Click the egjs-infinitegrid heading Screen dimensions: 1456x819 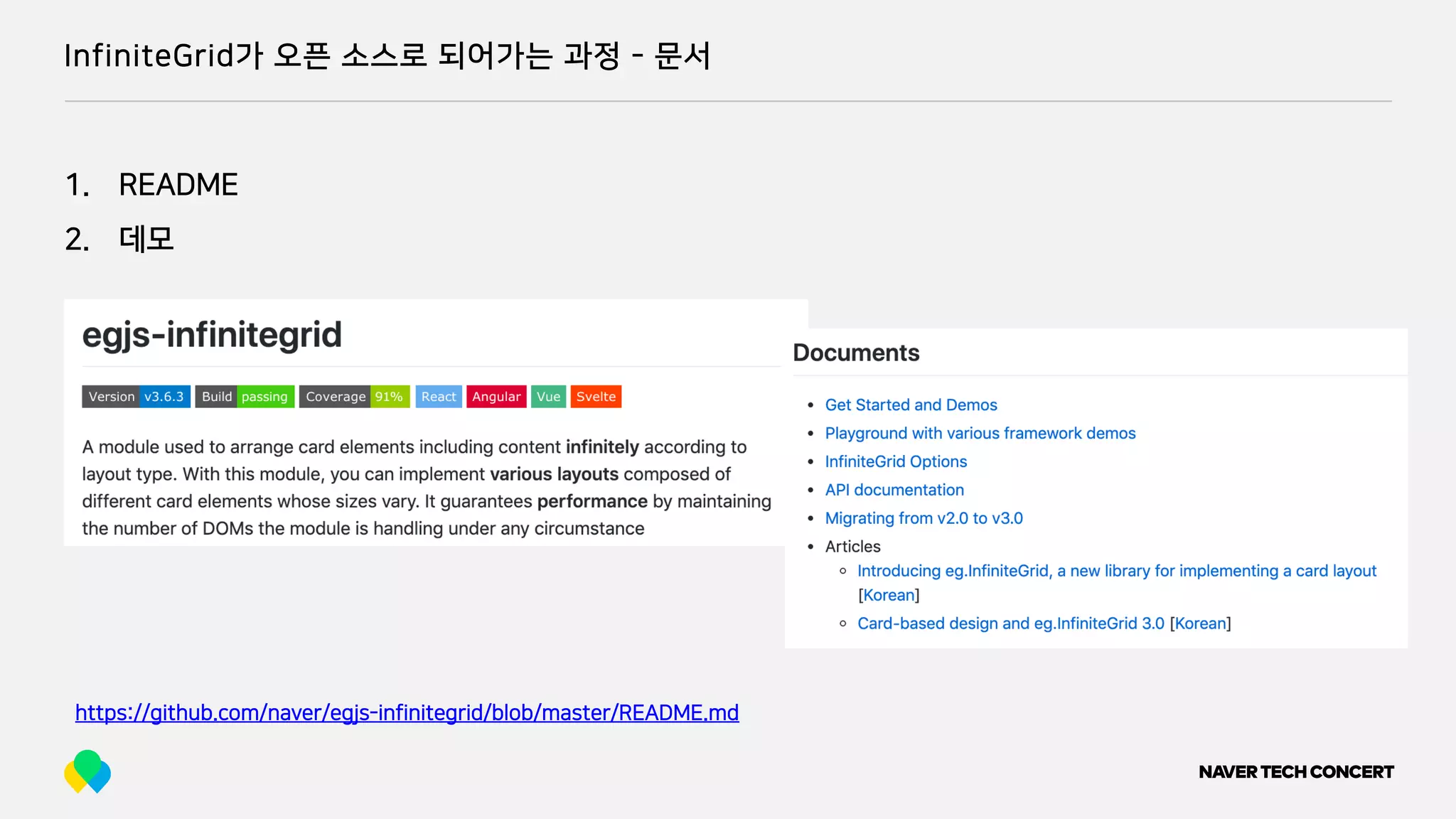212,335
